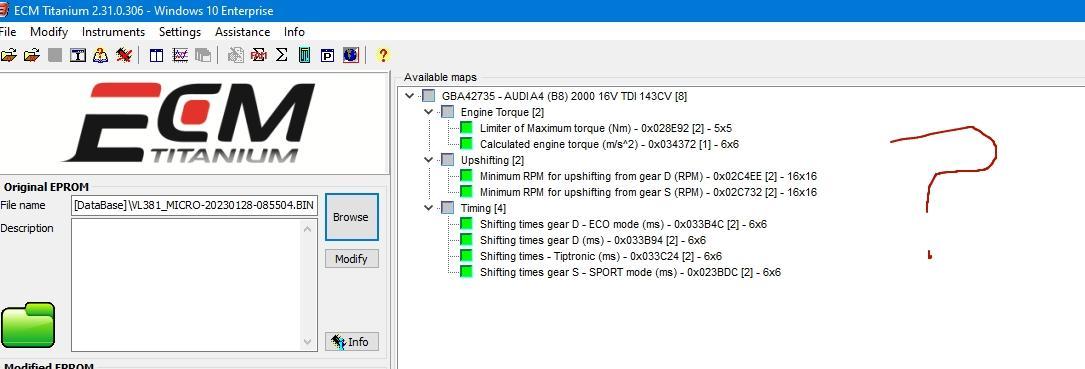Open the File menu
Image resolution: width=1085 pixels, height=369 pixels.
tap(8, 32)
